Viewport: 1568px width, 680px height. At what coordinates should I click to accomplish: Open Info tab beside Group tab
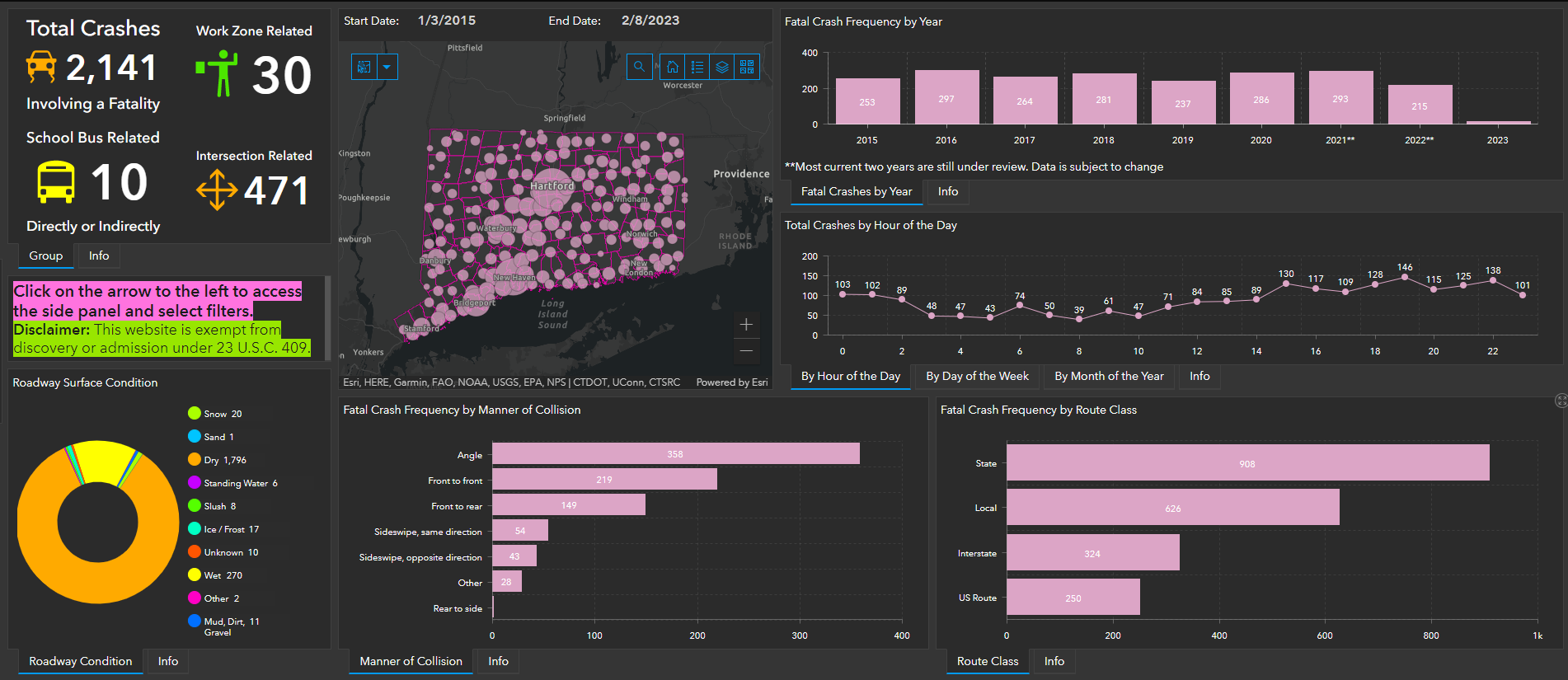[99, 256]
